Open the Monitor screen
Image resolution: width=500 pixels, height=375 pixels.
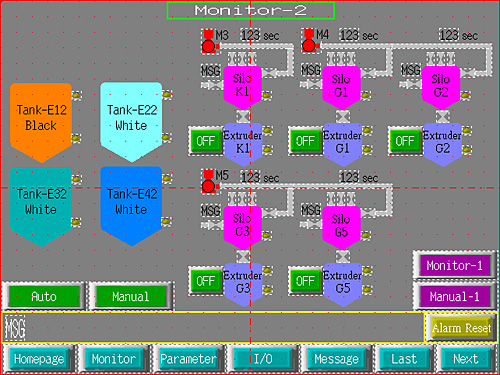(x=114, y=359)
